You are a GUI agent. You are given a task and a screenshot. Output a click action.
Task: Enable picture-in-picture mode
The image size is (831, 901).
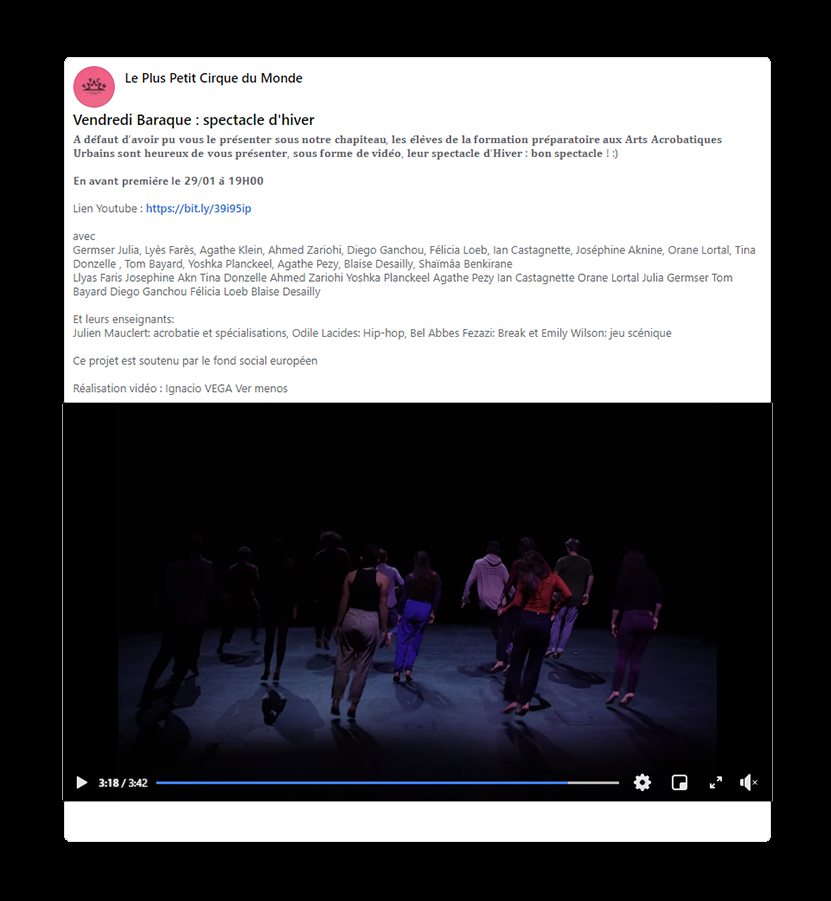(x=679, y=783)
